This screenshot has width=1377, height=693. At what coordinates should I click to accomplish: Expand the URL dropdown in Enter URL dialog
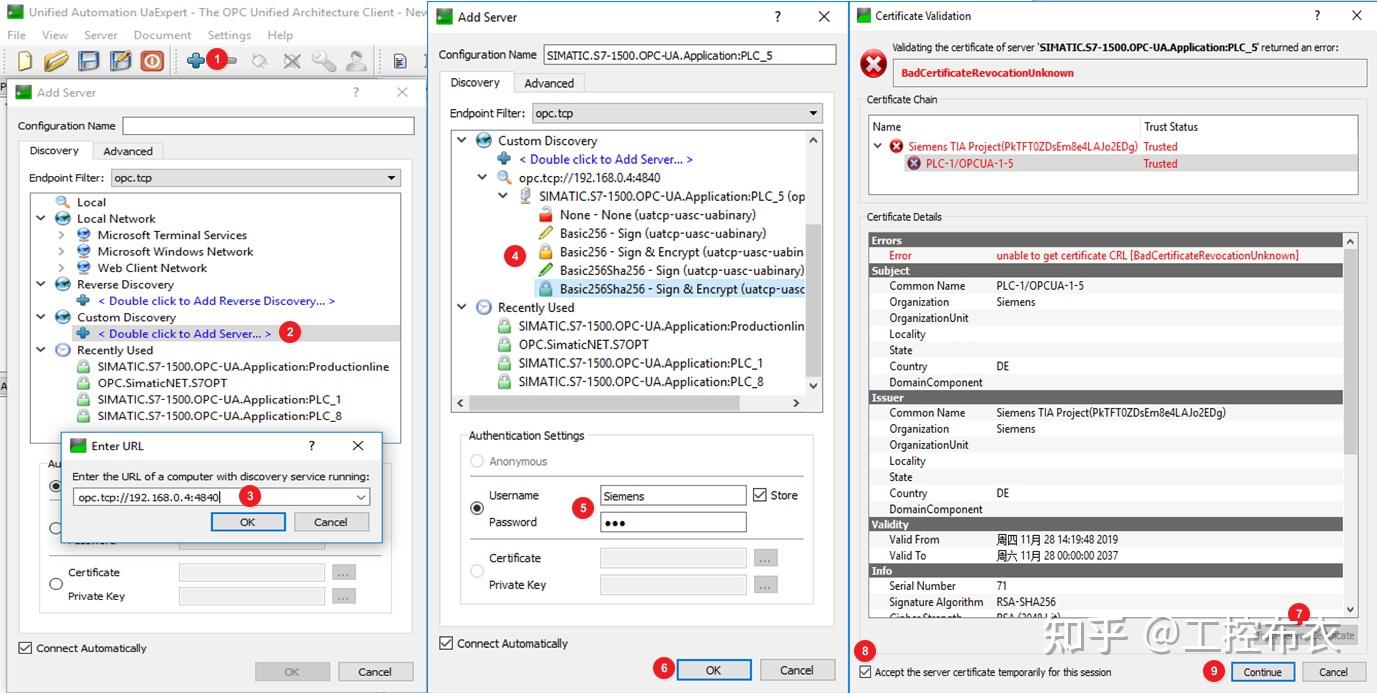click(x=361, y=497)
